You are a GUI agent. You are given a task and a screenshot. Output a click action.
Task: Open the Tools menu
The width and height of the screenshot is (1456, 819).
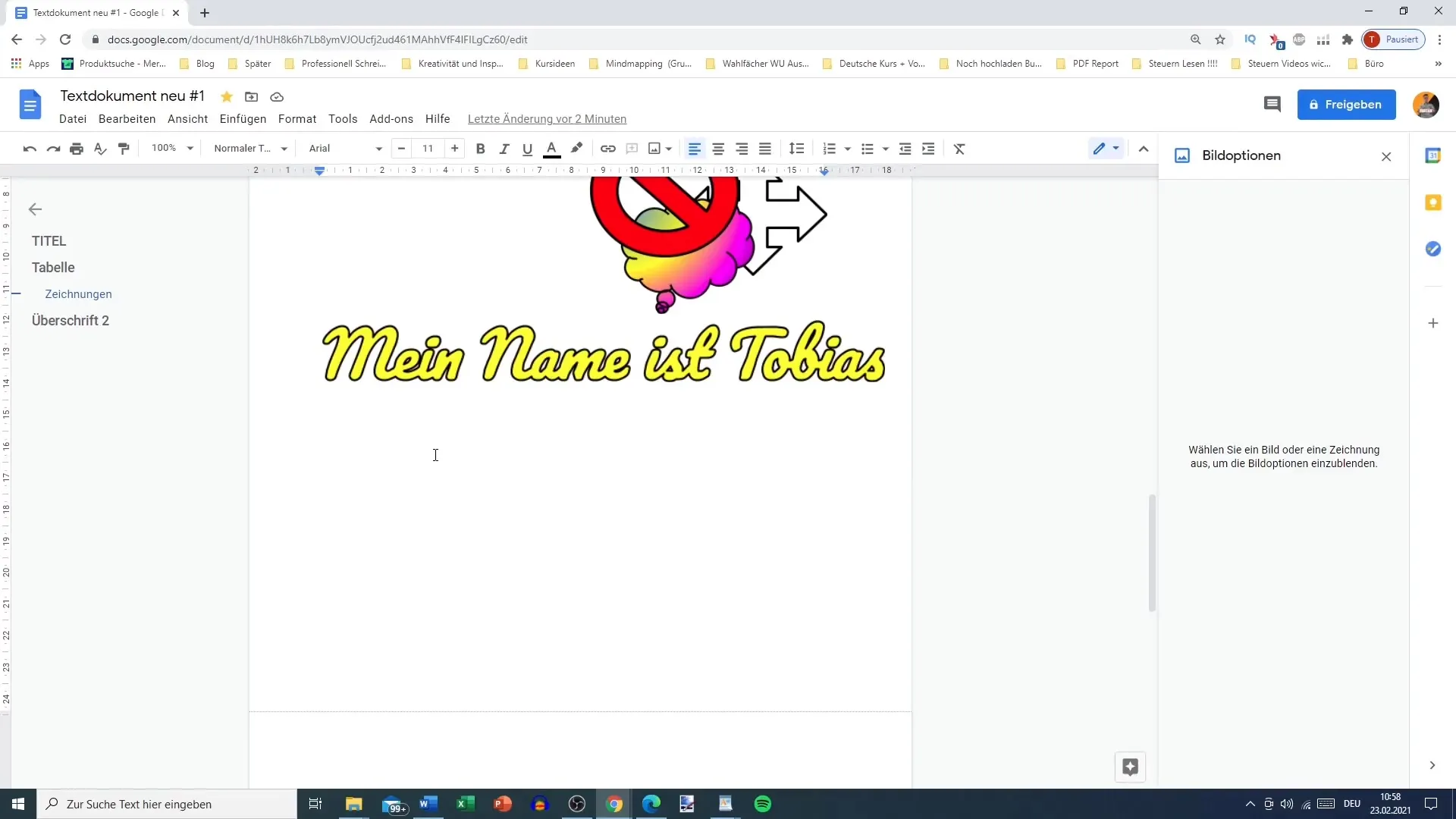click(x=343, y=119)
